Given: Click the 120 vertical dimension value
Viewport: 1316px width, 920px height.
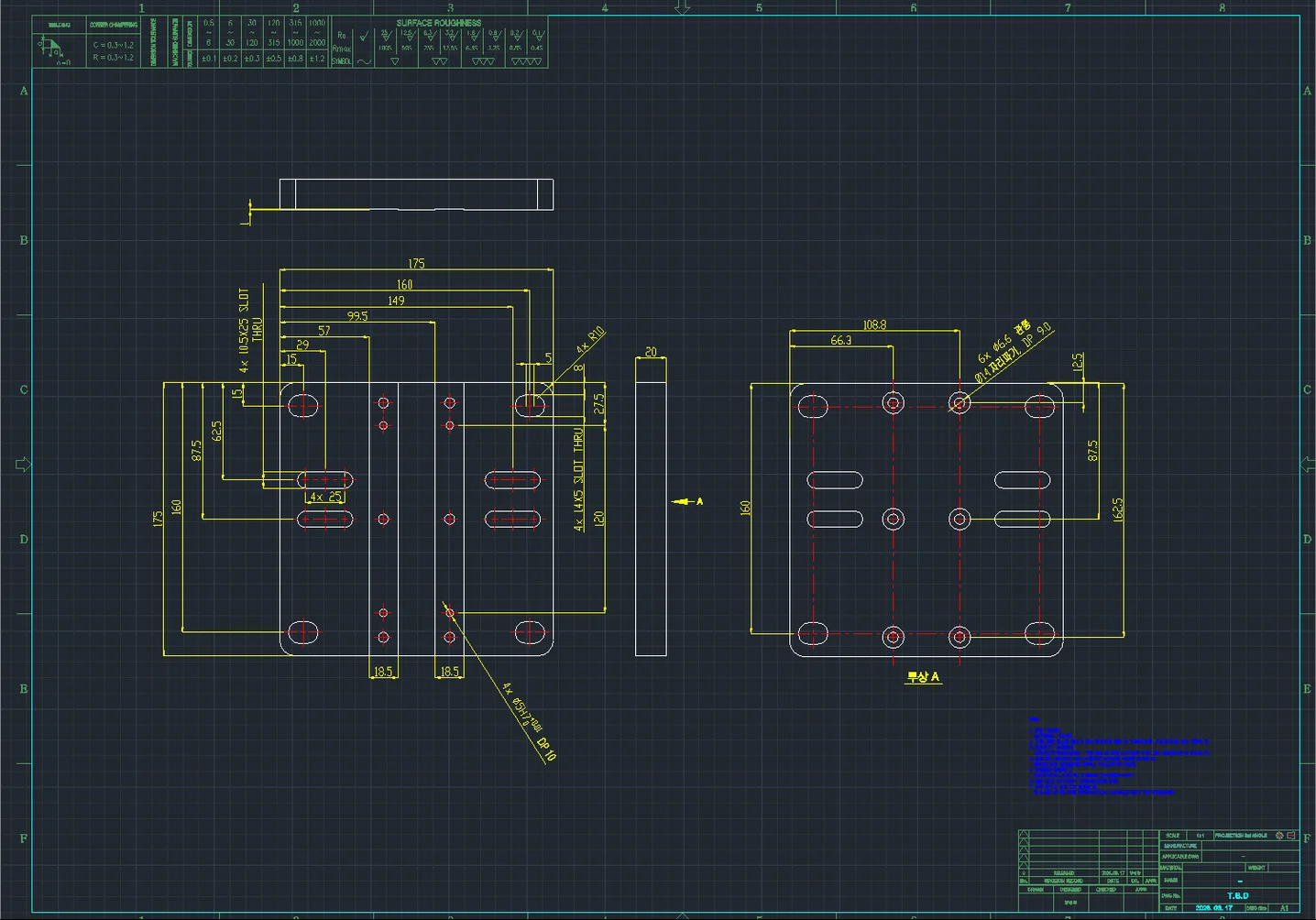Looking at the screenshot, I should pyautogui.click(x=598, y=519).
